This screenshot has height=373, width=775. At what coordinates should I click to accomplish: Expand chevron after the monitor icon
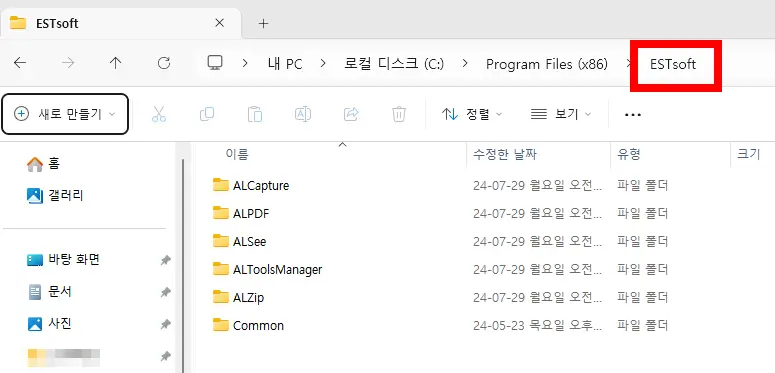tap(245, 64)
